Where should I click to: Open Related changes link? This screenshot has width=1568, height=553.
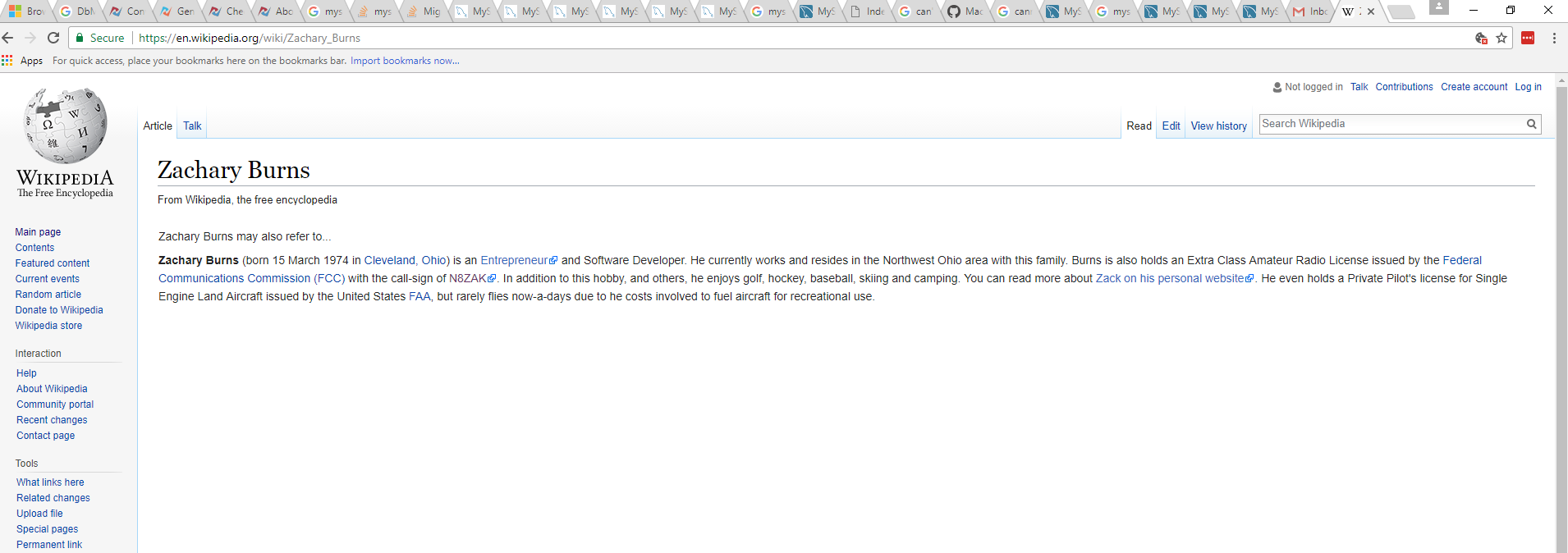tap(53, 498)
